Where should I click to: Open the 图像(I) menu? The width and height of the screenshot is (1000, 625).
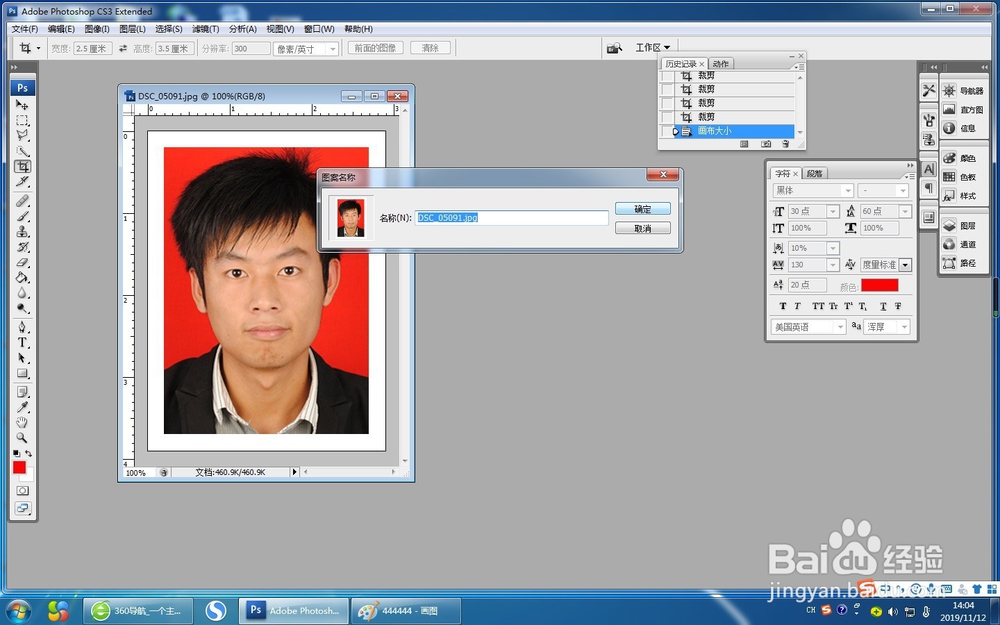pos(97,29)
